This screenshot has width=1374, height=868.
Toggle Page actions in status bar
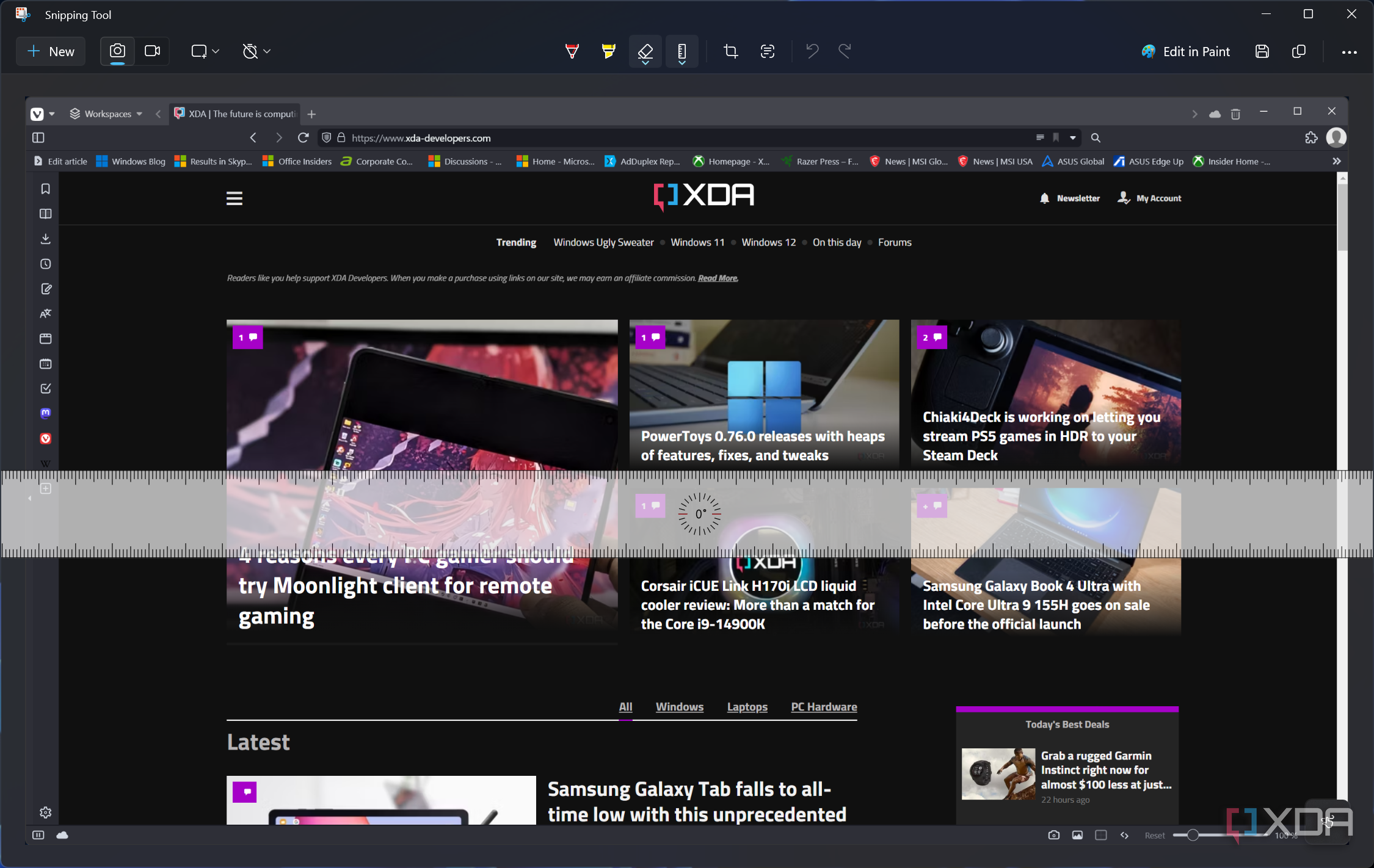click(1124, 836)
